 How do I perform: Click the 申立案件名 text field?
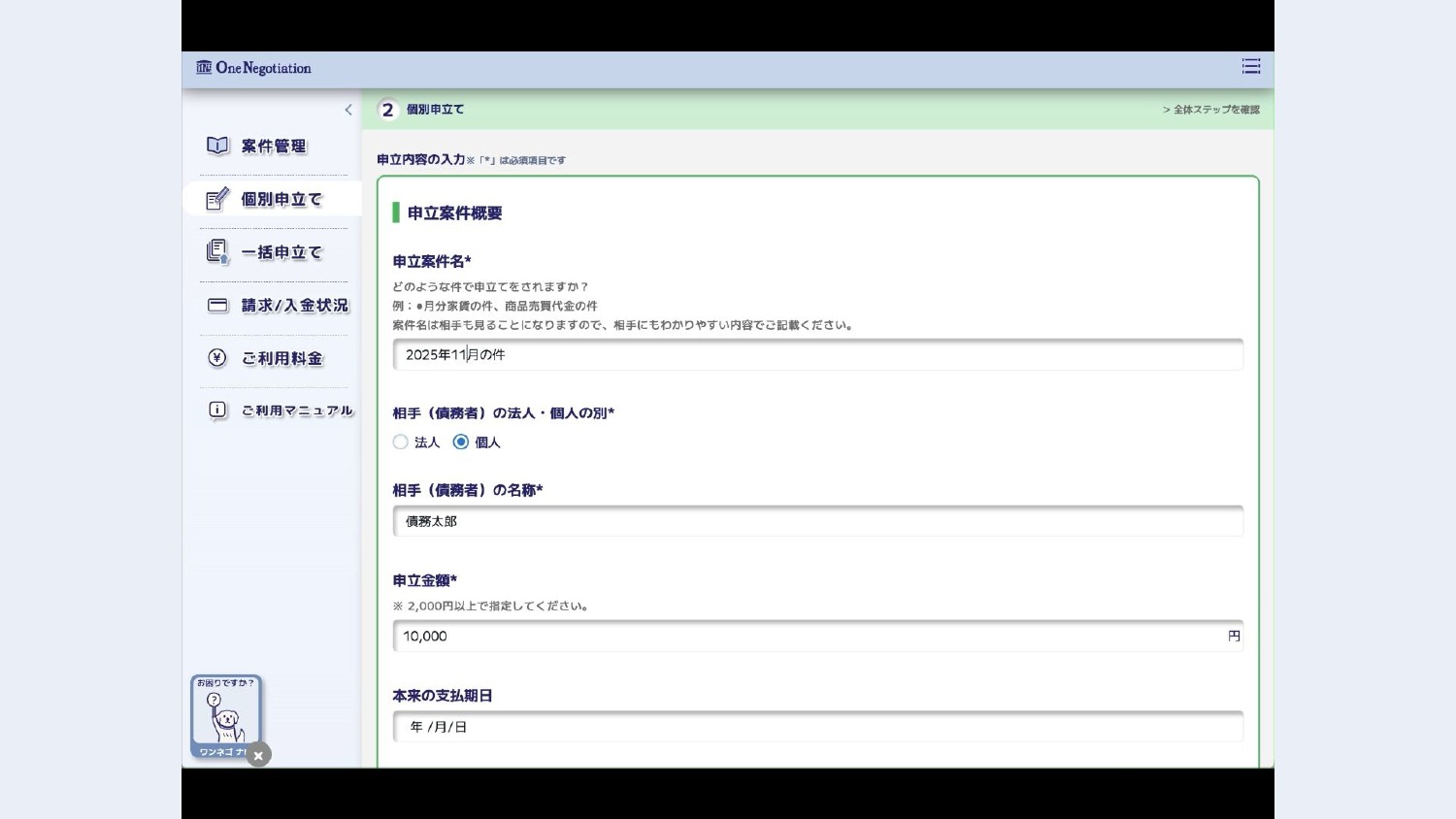coord(817,355)
